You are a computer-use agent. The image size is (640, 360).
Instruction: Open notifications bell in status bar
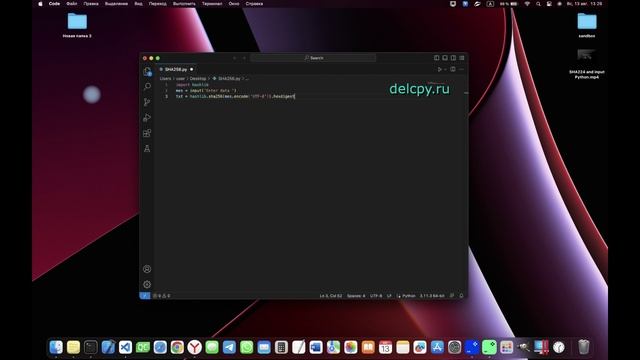pos(461,296)
